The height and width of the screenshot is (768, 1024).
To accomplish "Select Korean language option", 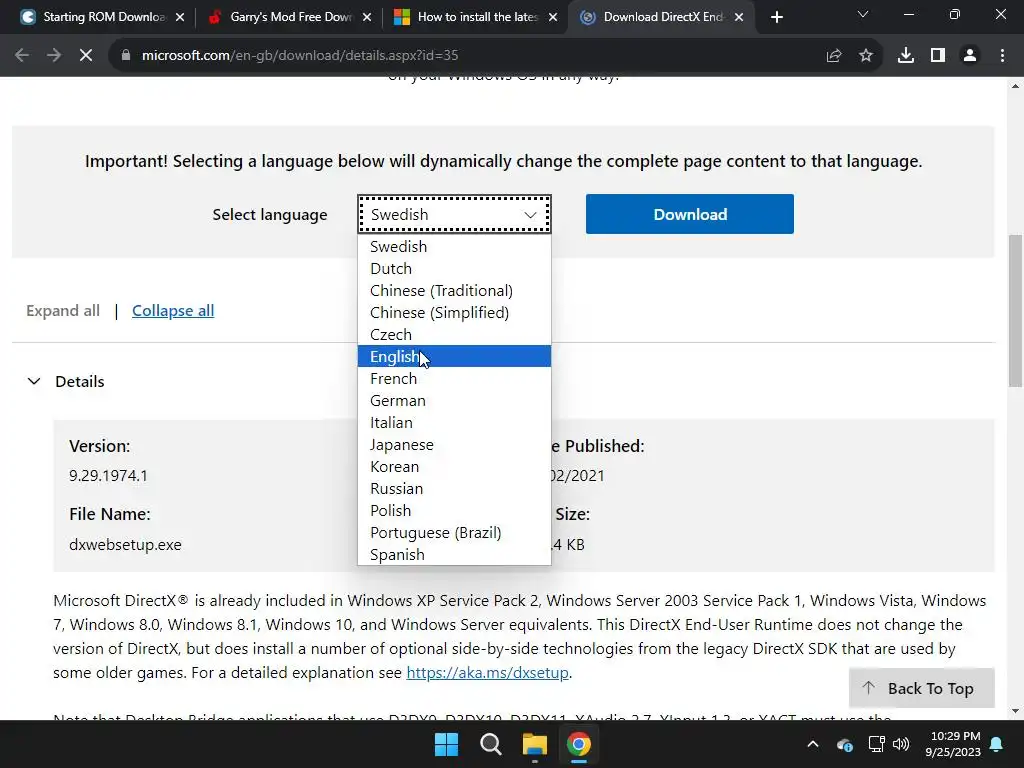I will [454, 466].
